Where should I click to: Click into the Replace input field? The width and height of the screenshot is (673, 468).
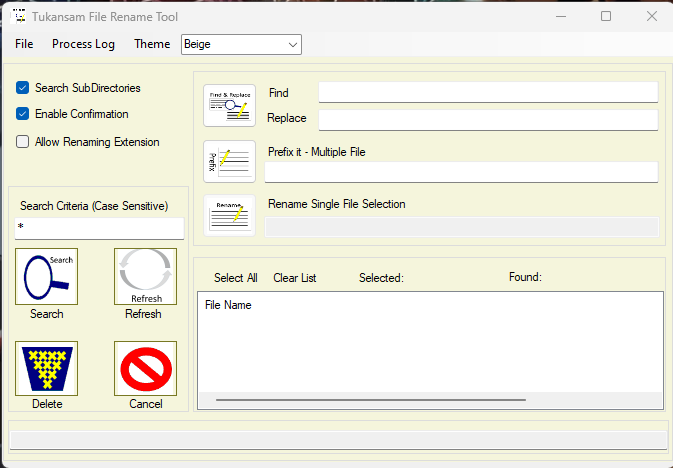click(487, 119)
